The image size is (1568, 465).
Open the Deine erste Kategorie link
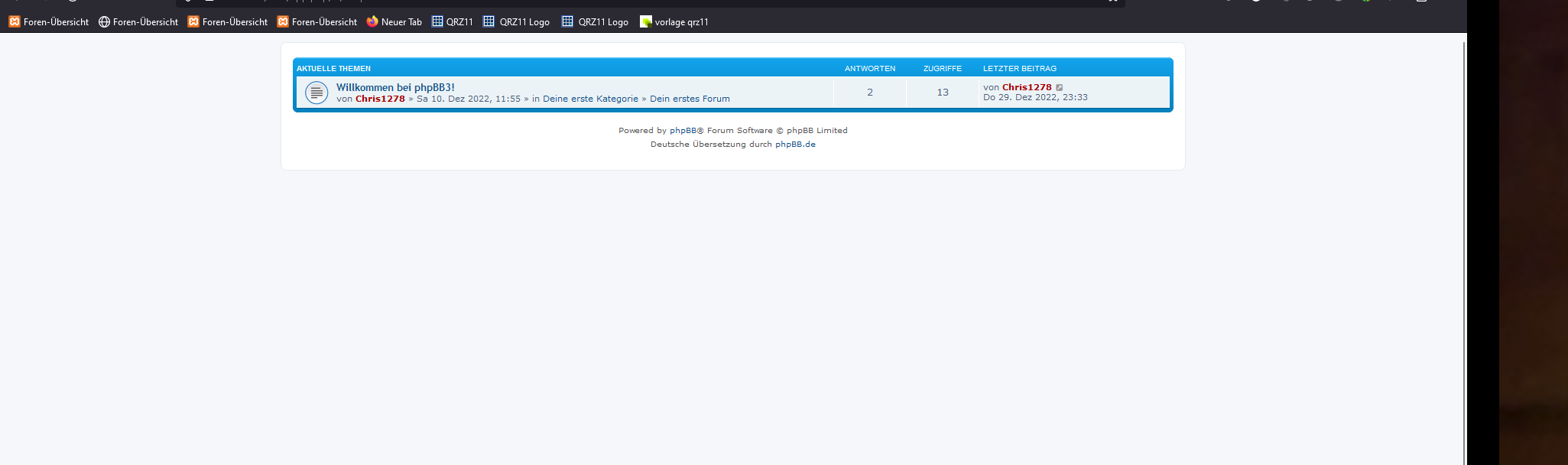point(590,99)
